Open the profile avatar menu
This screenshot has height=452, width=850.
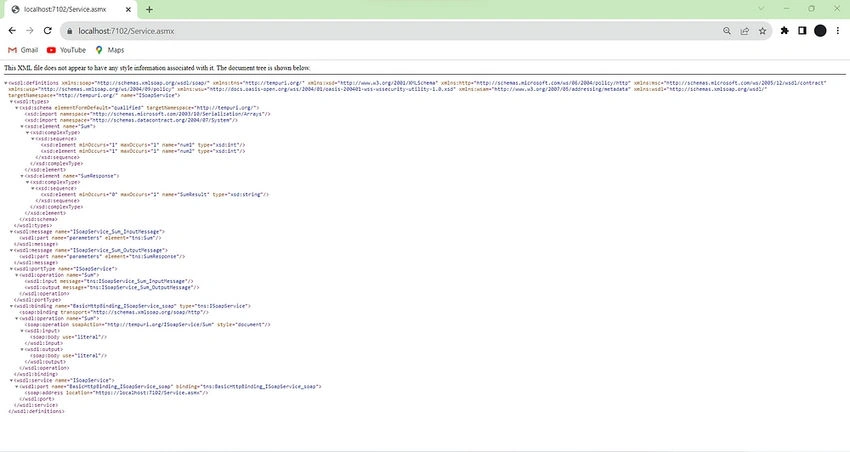(x=820, y=31)
